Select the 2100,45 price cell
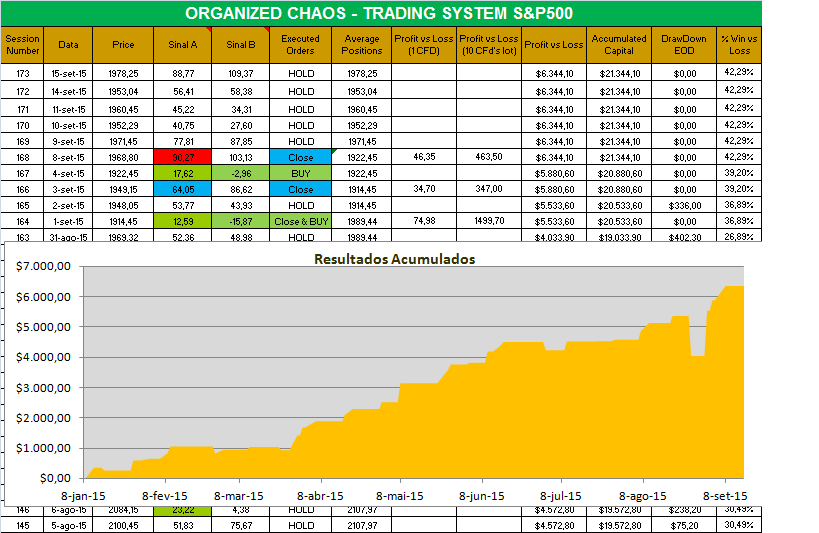Image resolution: width=819 pixels, height=533 pixels. 123,525
